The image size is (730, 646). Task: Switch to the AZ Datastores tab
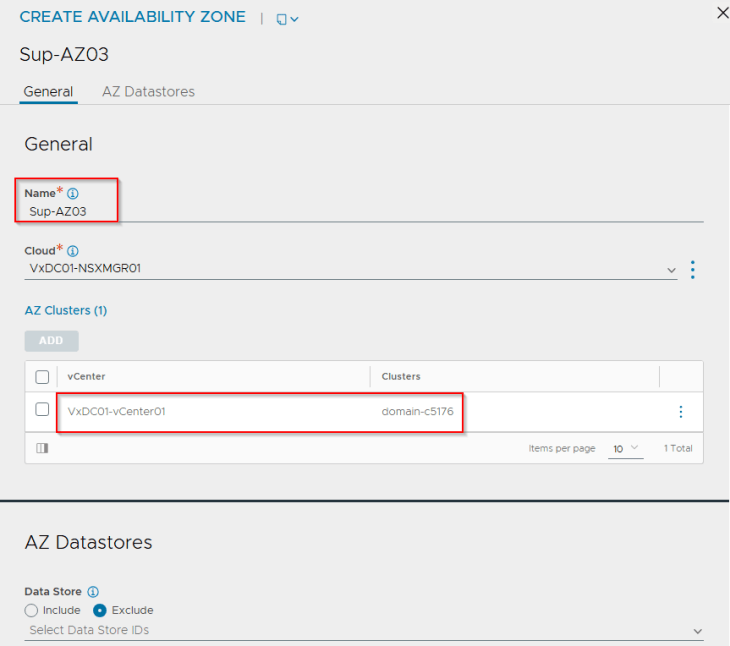tap(148, 92)
